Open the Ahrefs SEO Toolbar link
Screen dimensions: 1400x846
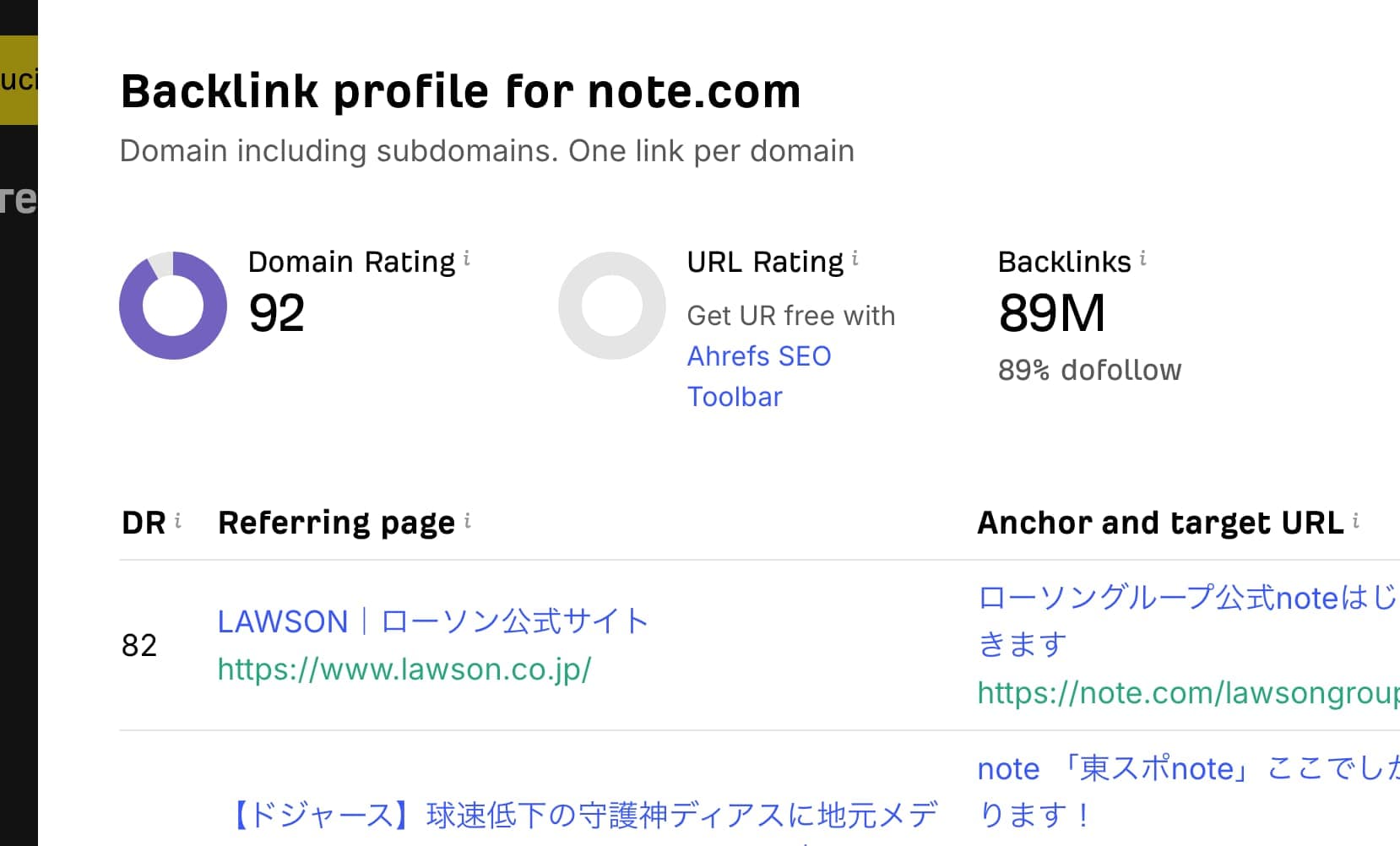758,376
